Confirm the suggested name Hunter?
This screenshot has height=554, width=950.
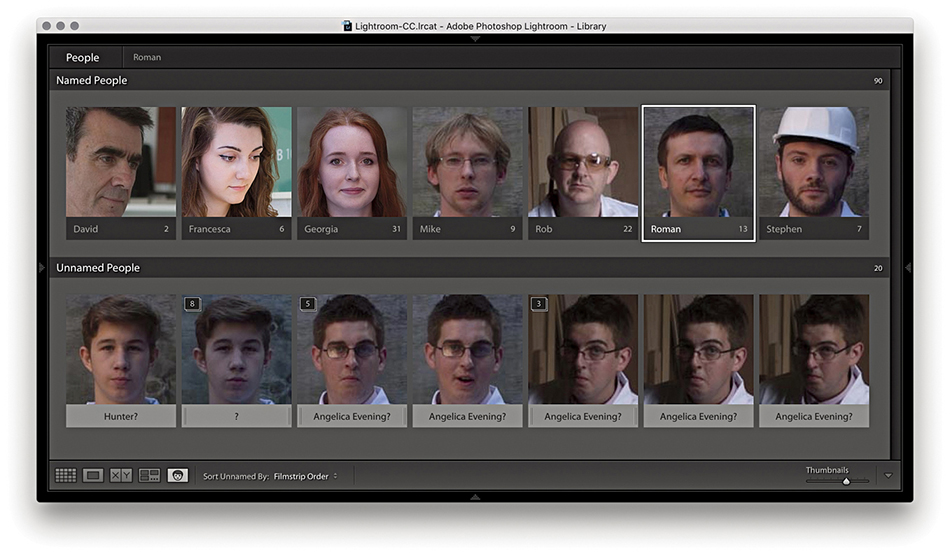click(x=120, y=416)
